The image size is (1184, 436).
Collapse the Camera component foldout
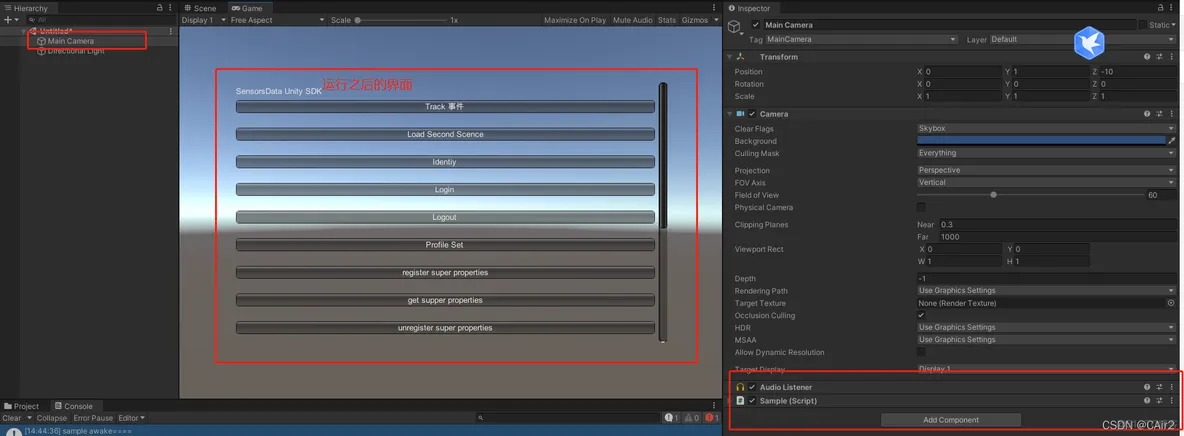point(729,114)
